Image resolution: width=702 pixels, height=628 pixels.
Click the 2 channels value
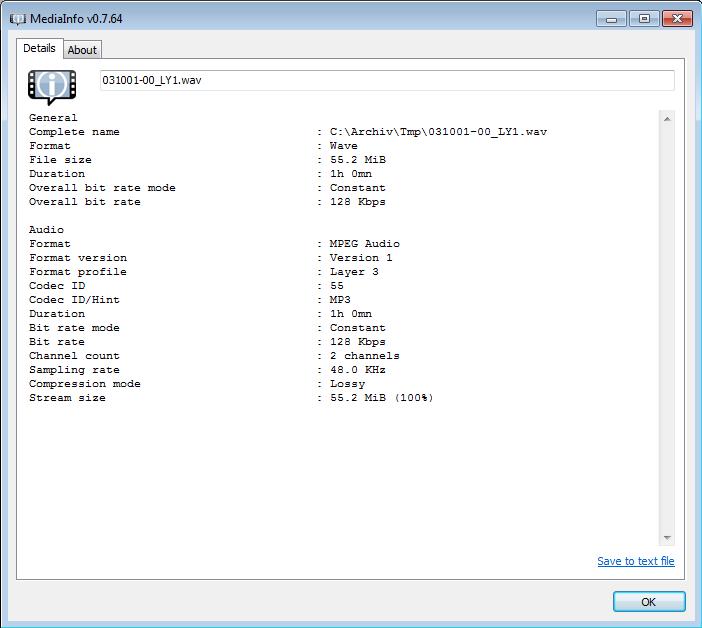(x=364, y=355)
